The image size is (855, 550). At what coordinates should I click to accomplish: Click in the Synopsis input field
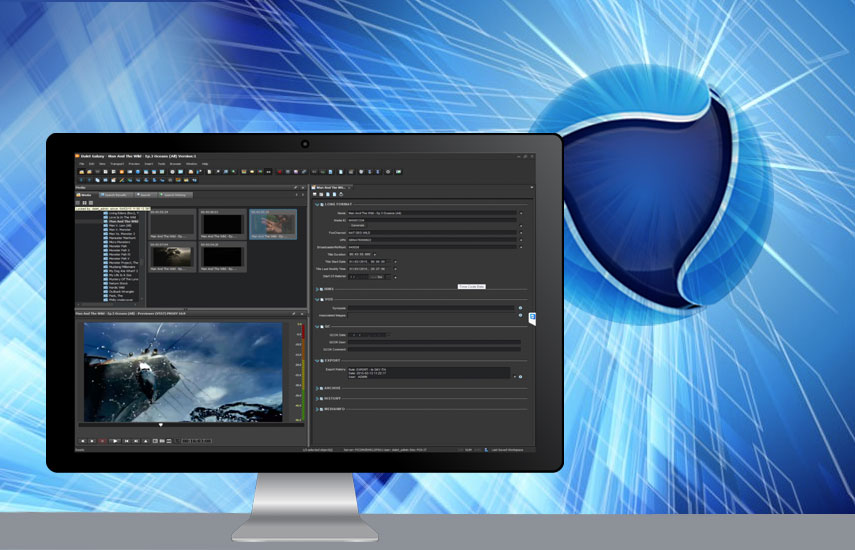tap(431, 308)
